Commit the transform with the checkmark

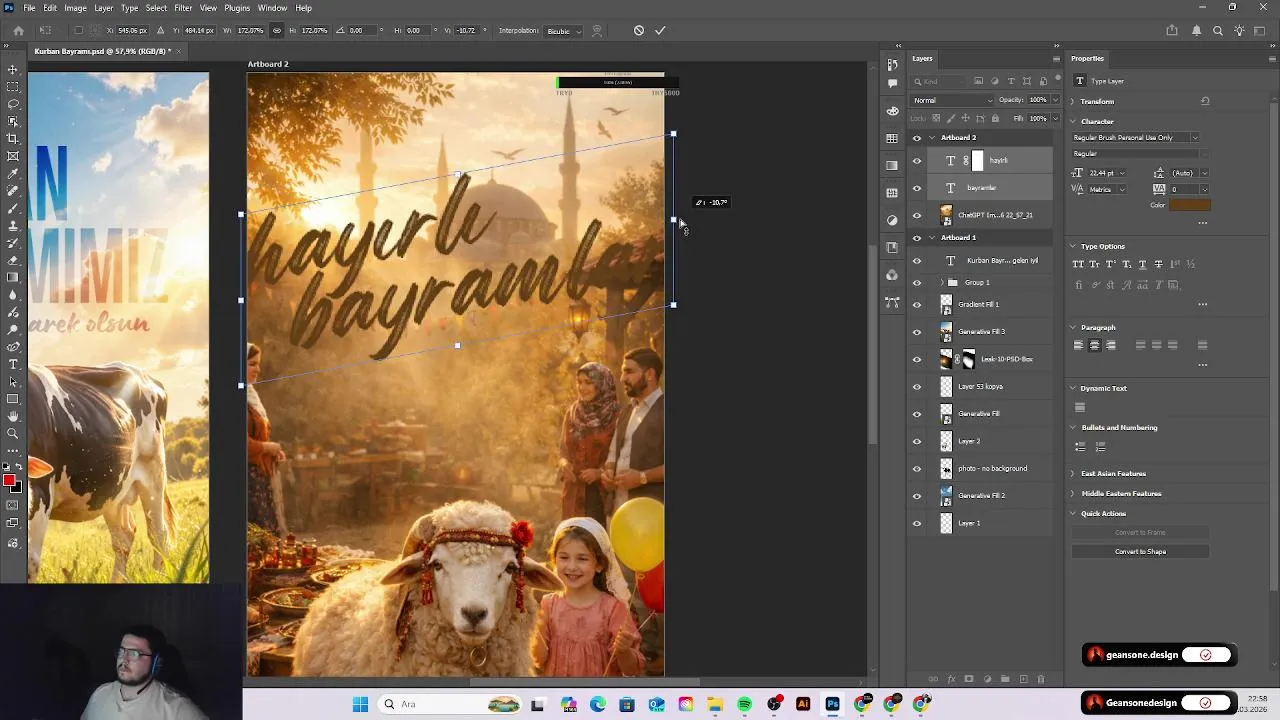[660, 31]
